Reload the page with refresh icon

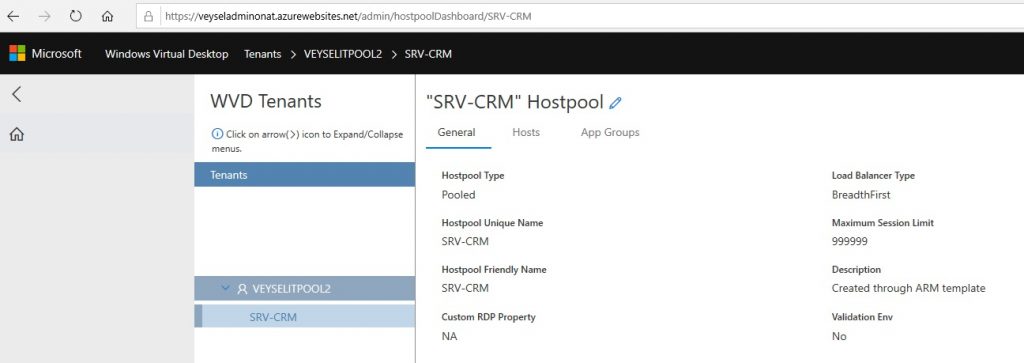(76, 16)
